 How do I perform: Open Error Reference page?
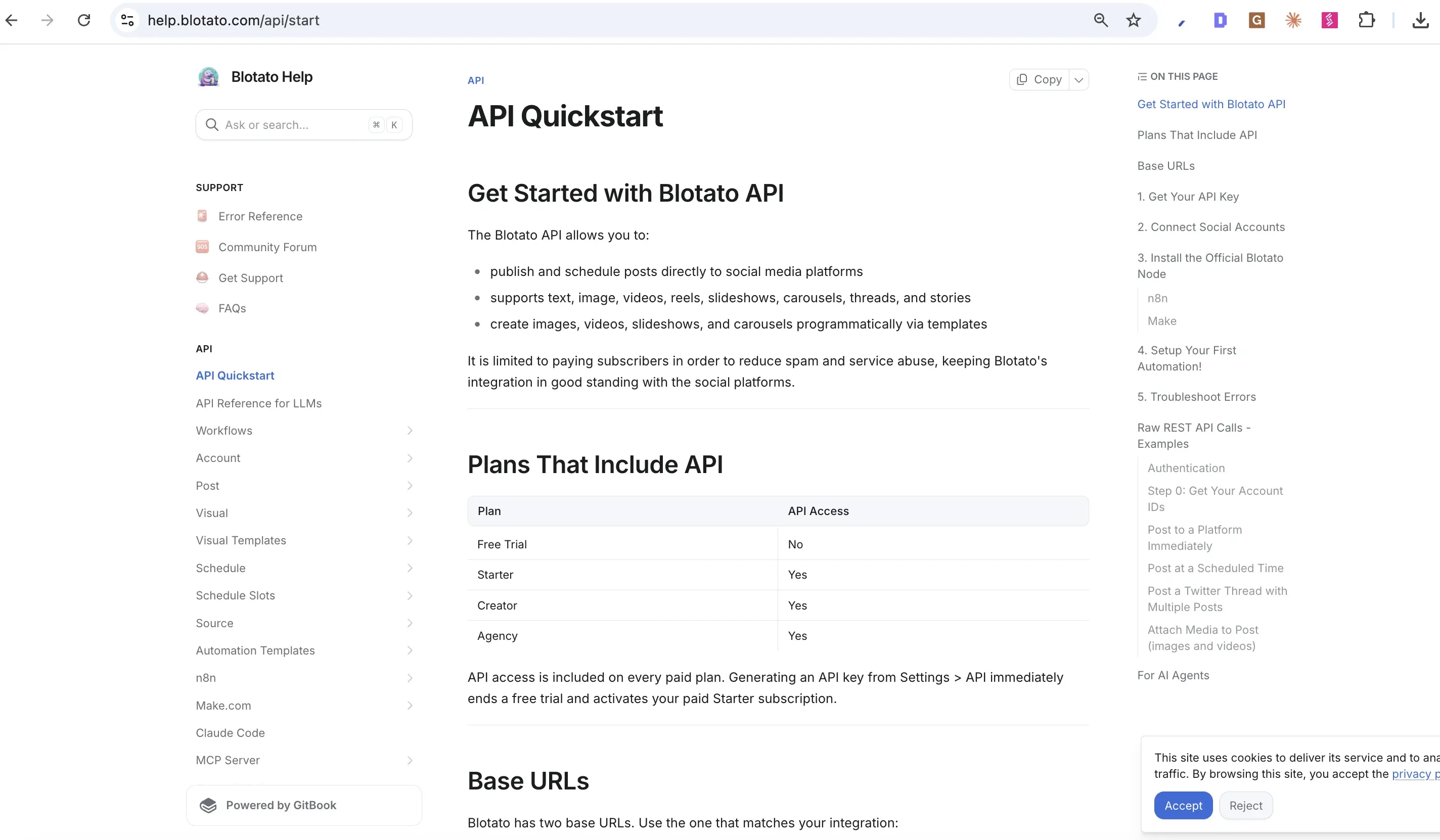click(x=260, y=216)
